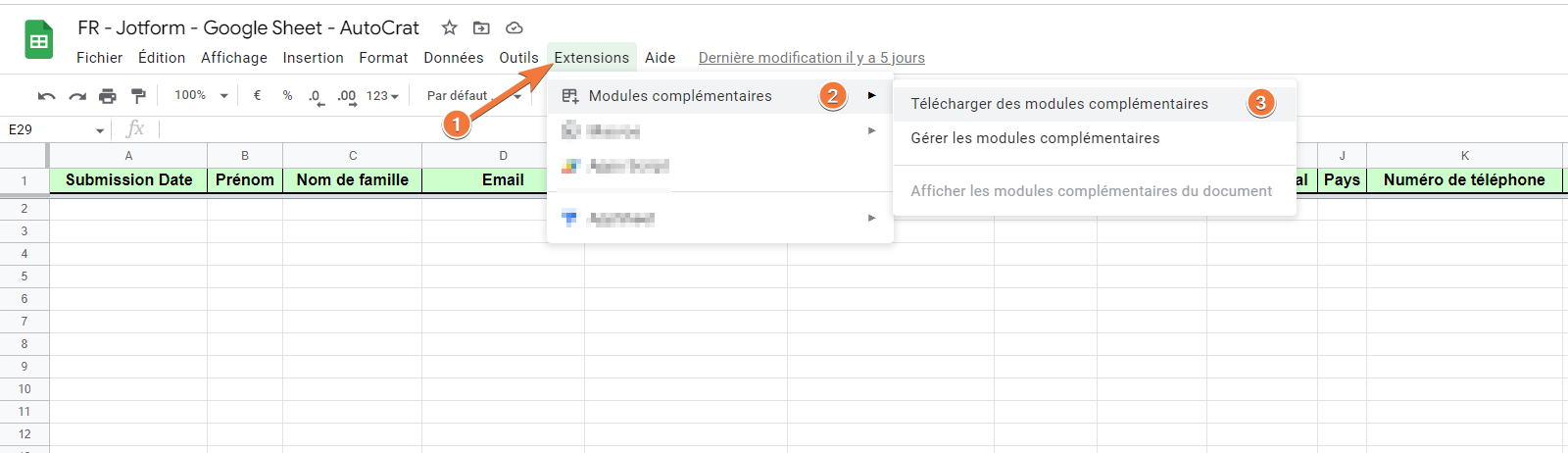The image size is (1568, 453).
Task: Select Gérer les modules complémentaires
Action: point(1035,138)
